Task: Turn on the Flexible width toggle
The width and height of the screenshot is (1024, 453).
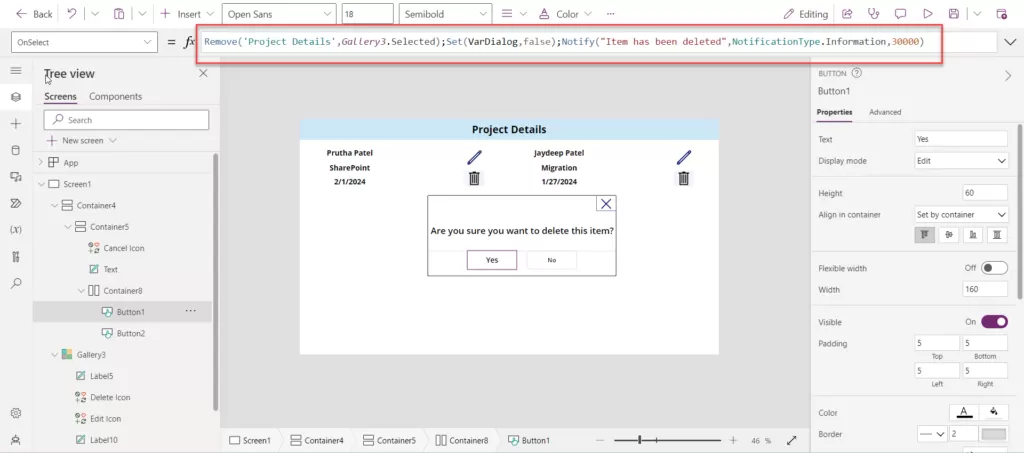Action: (x=994, y=268)
